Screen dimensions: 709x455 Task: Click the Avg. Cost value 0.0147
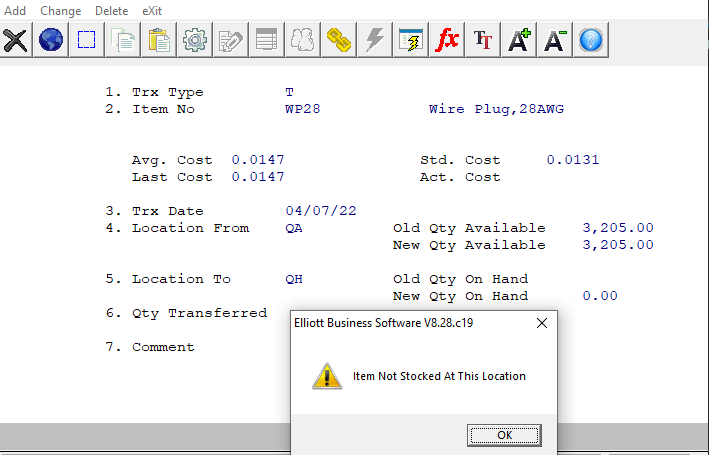click(x=258, y=160)
